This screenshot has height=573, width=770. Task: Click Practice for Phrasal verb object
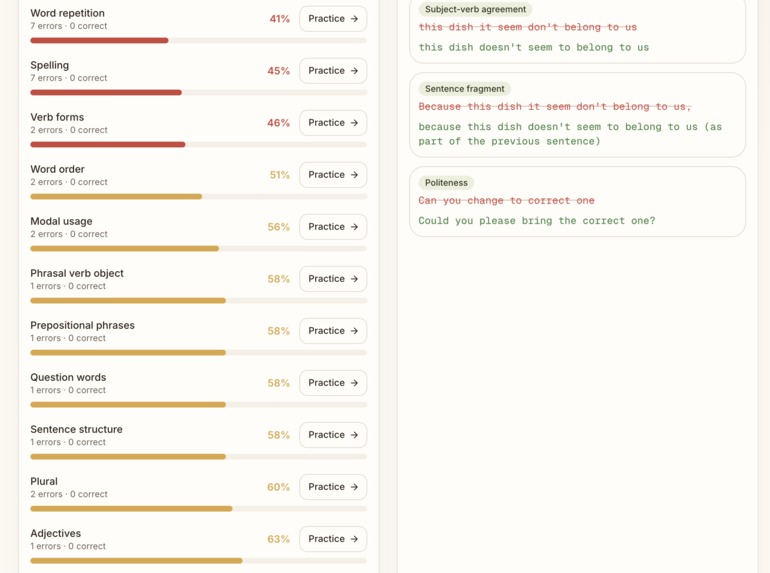click(333, 279)
